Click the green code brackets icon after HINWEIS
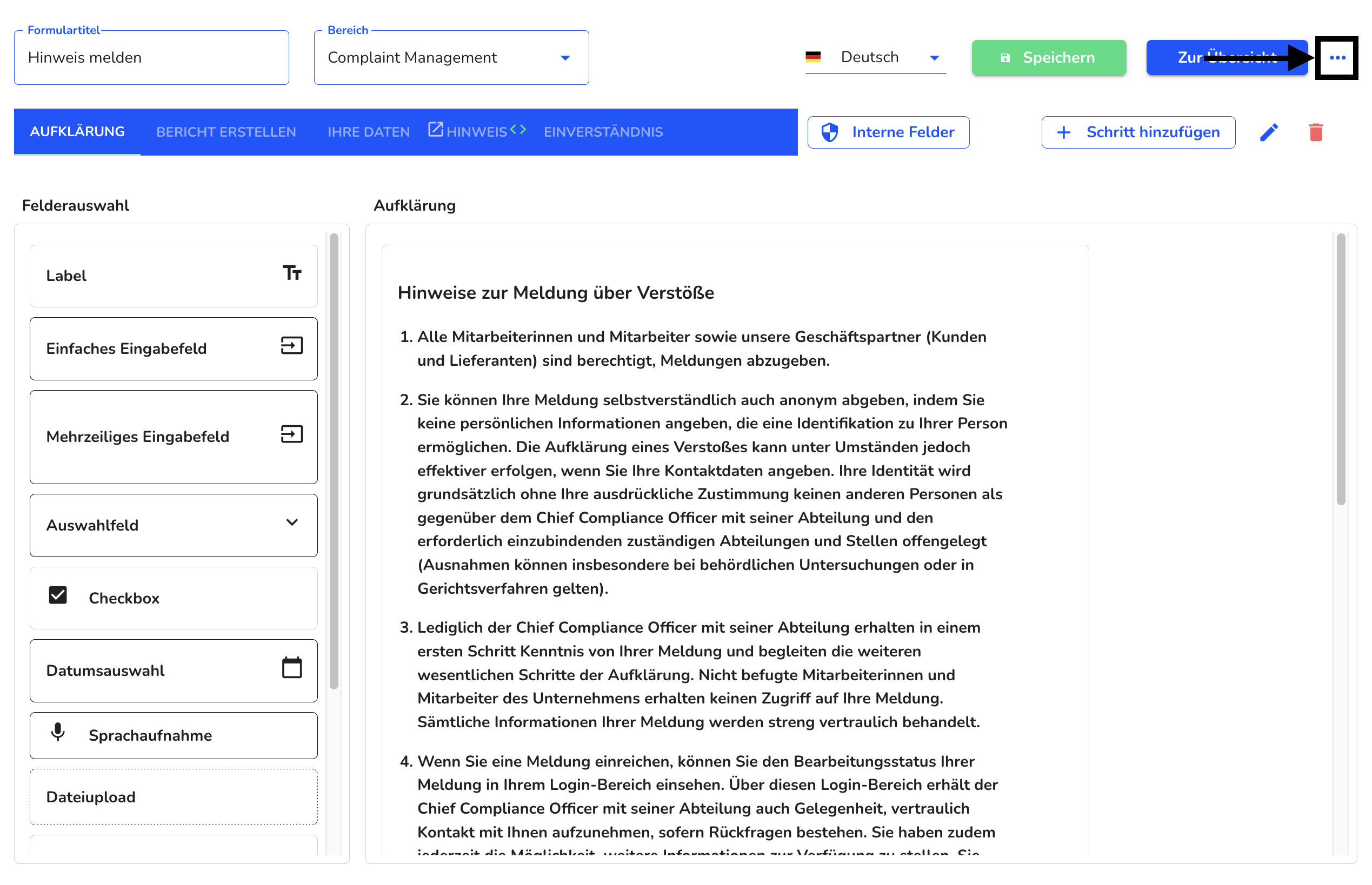This screenshot has width=1372, height=885. point(517,129)
